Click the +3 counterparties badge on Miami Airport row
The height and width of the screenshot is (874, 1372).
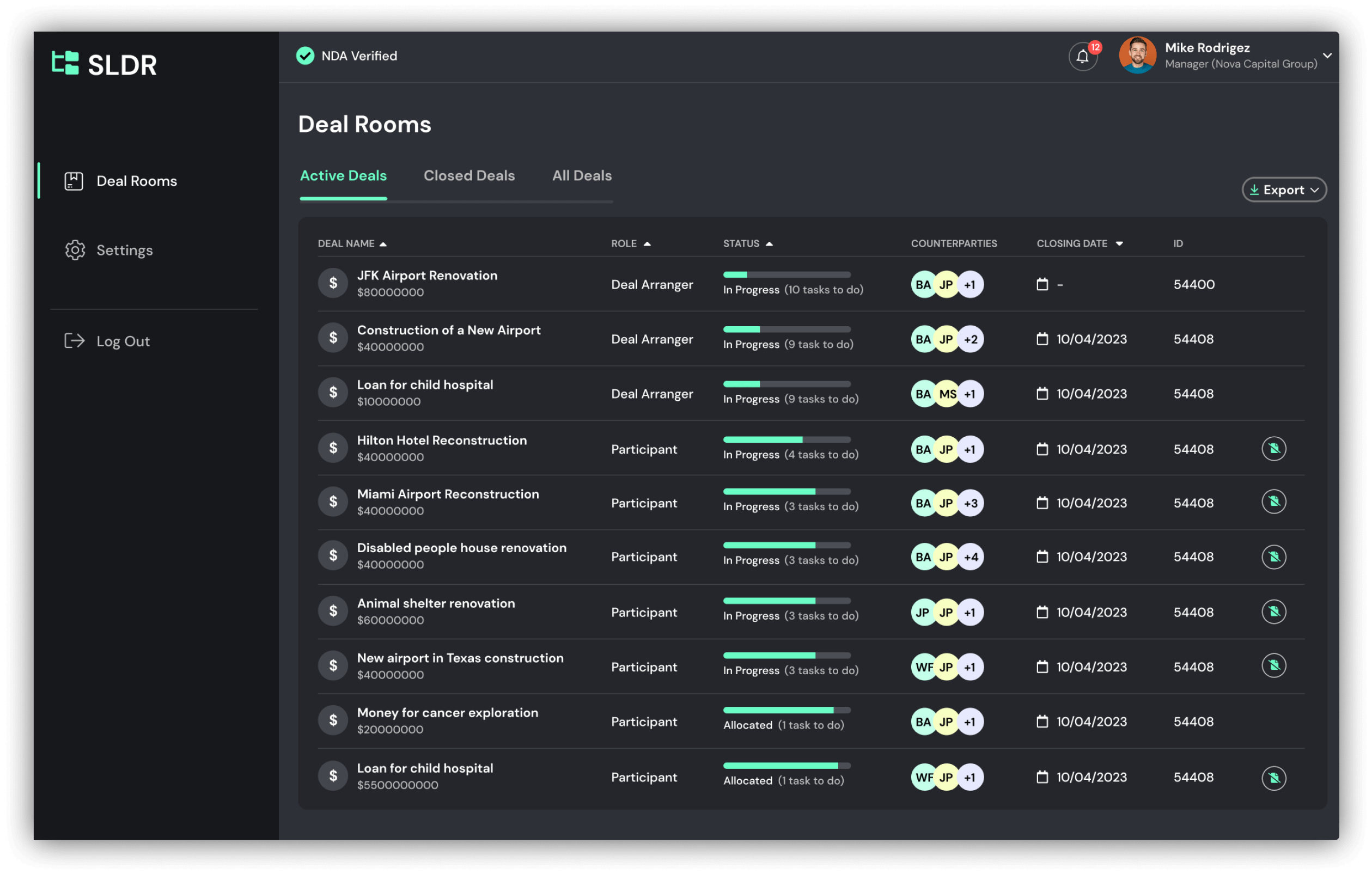pos(971,503)
